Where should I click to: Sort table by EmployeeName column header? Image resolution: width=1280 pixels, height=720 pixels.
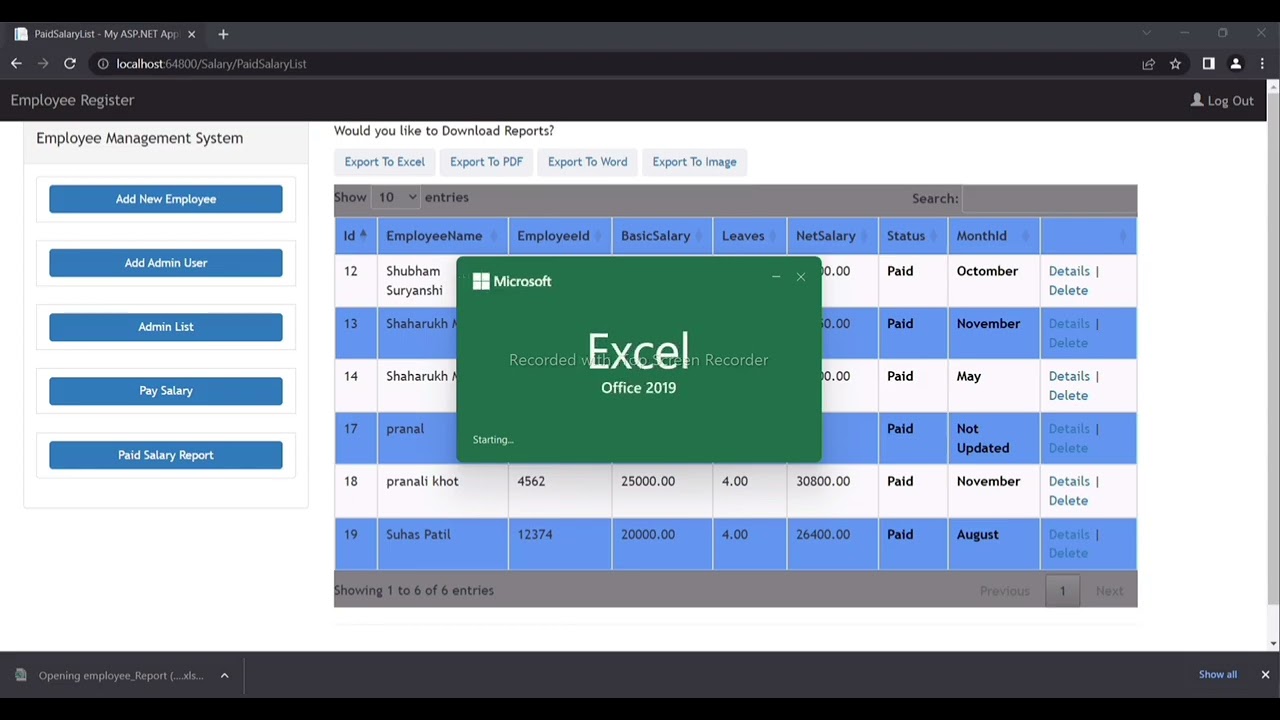tap(442, 236)
